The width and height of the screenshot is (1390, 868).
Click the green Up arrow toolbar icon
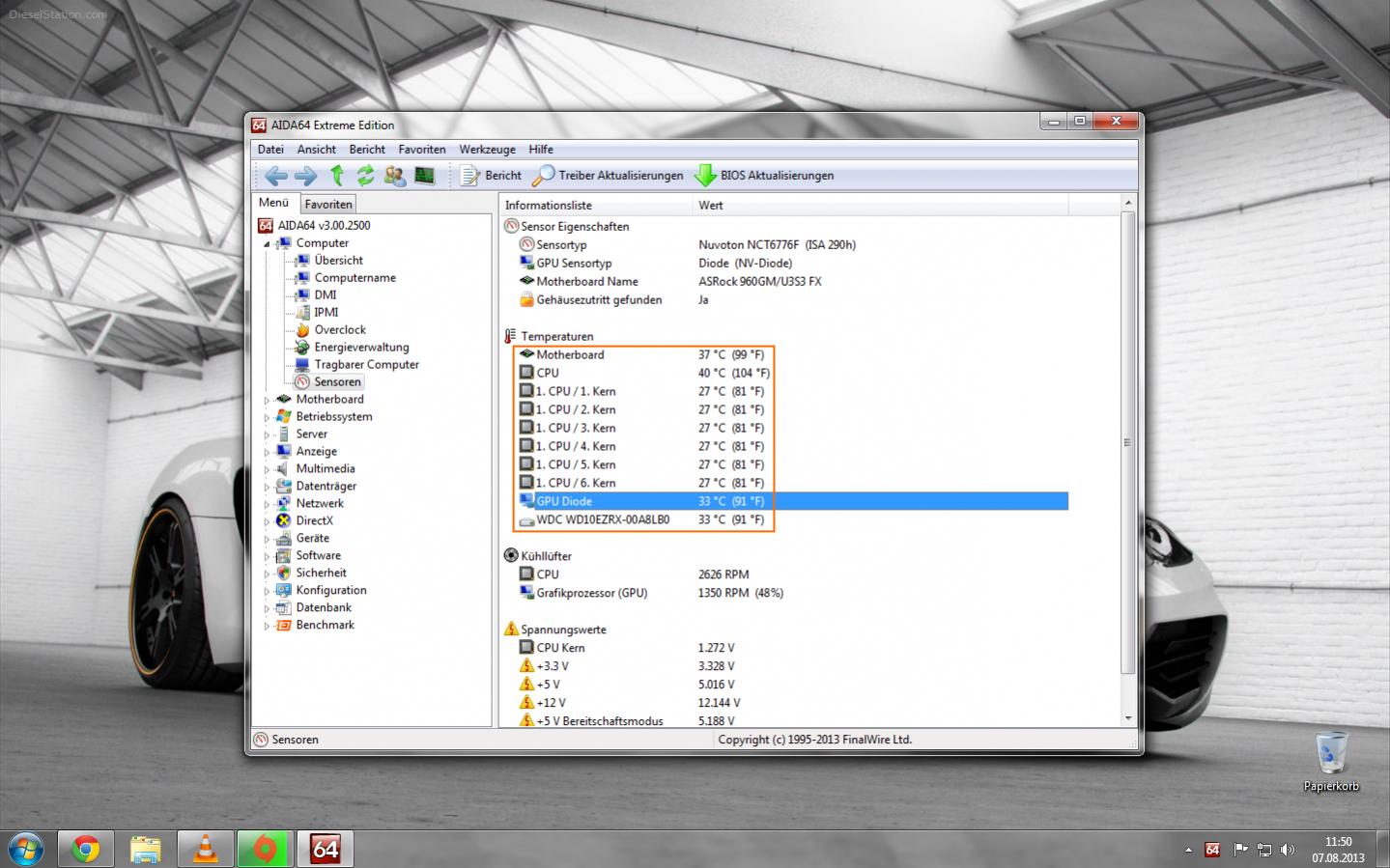[336, 175]
